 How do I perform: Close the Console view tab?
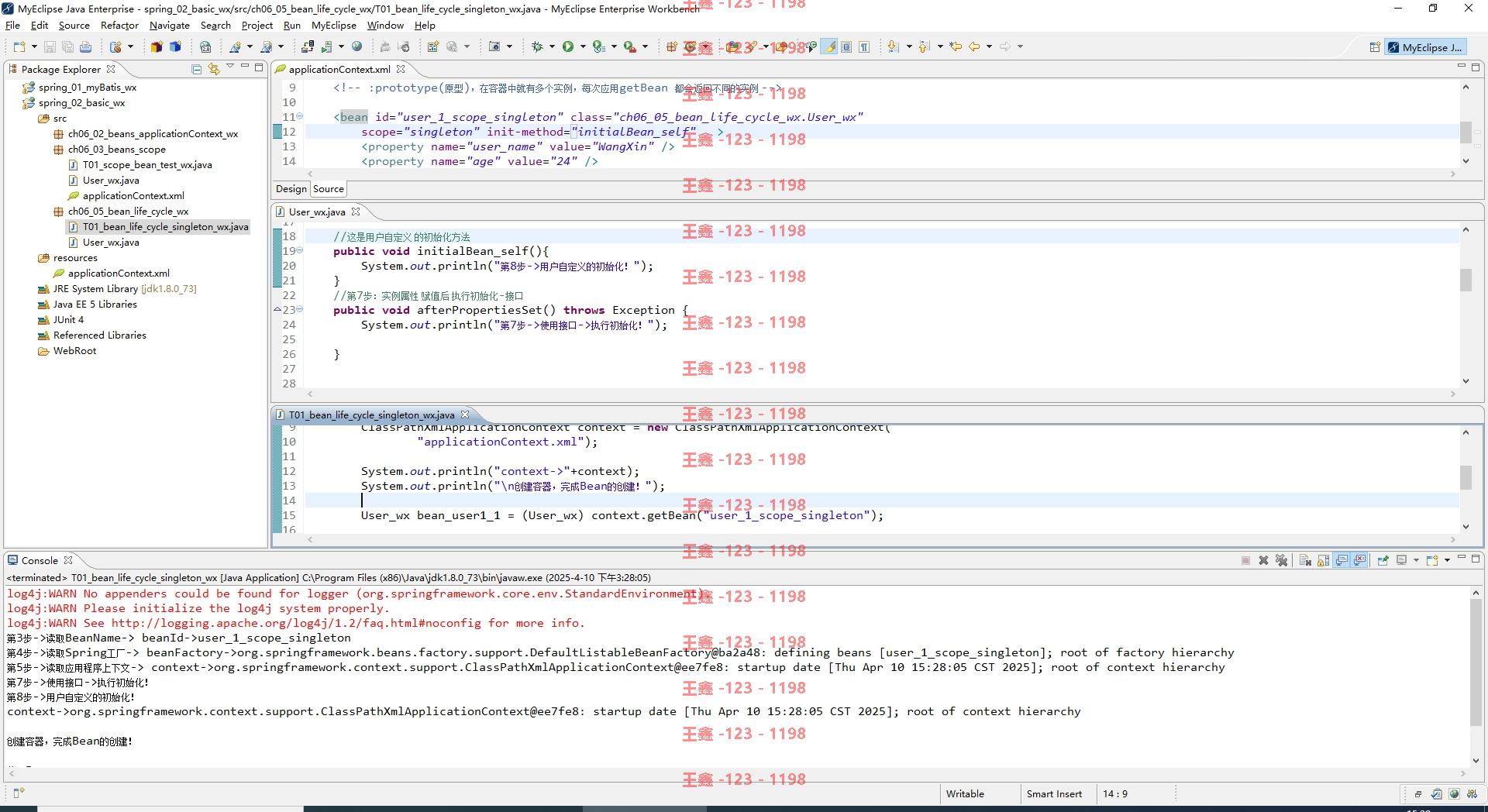68,560
